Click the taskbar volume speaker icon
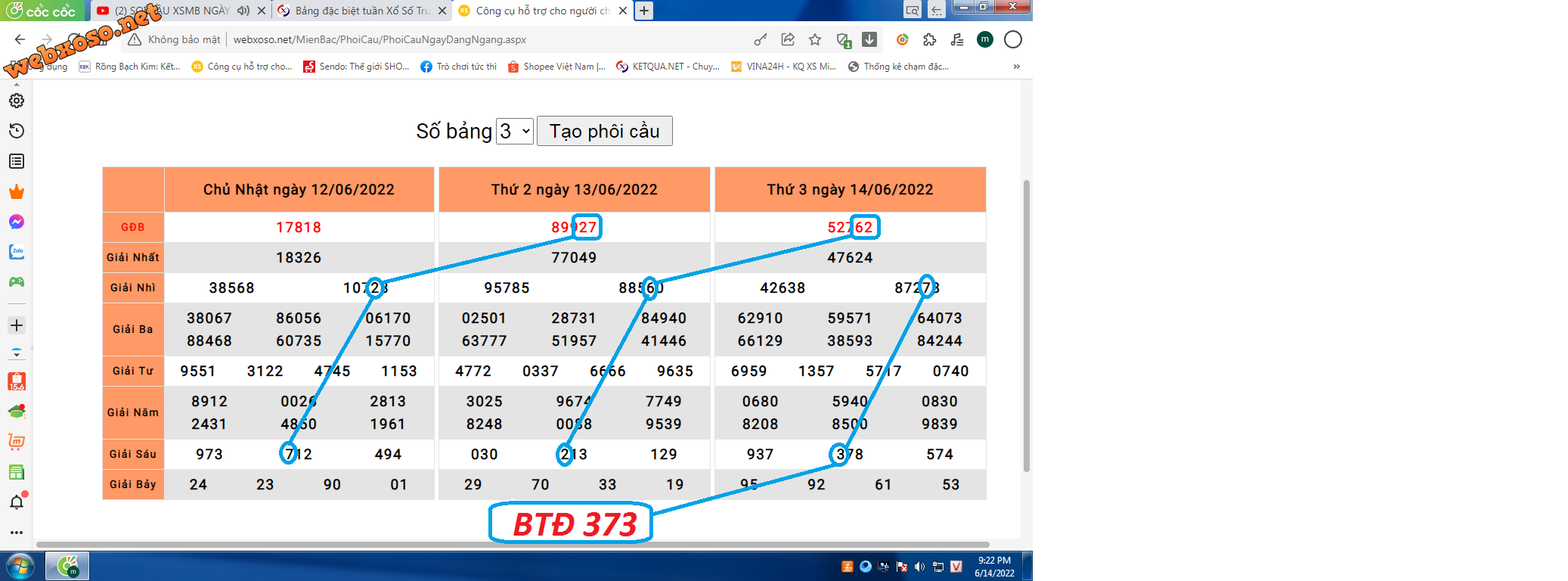Screen dimensions: 1568x581 (919, 567)
